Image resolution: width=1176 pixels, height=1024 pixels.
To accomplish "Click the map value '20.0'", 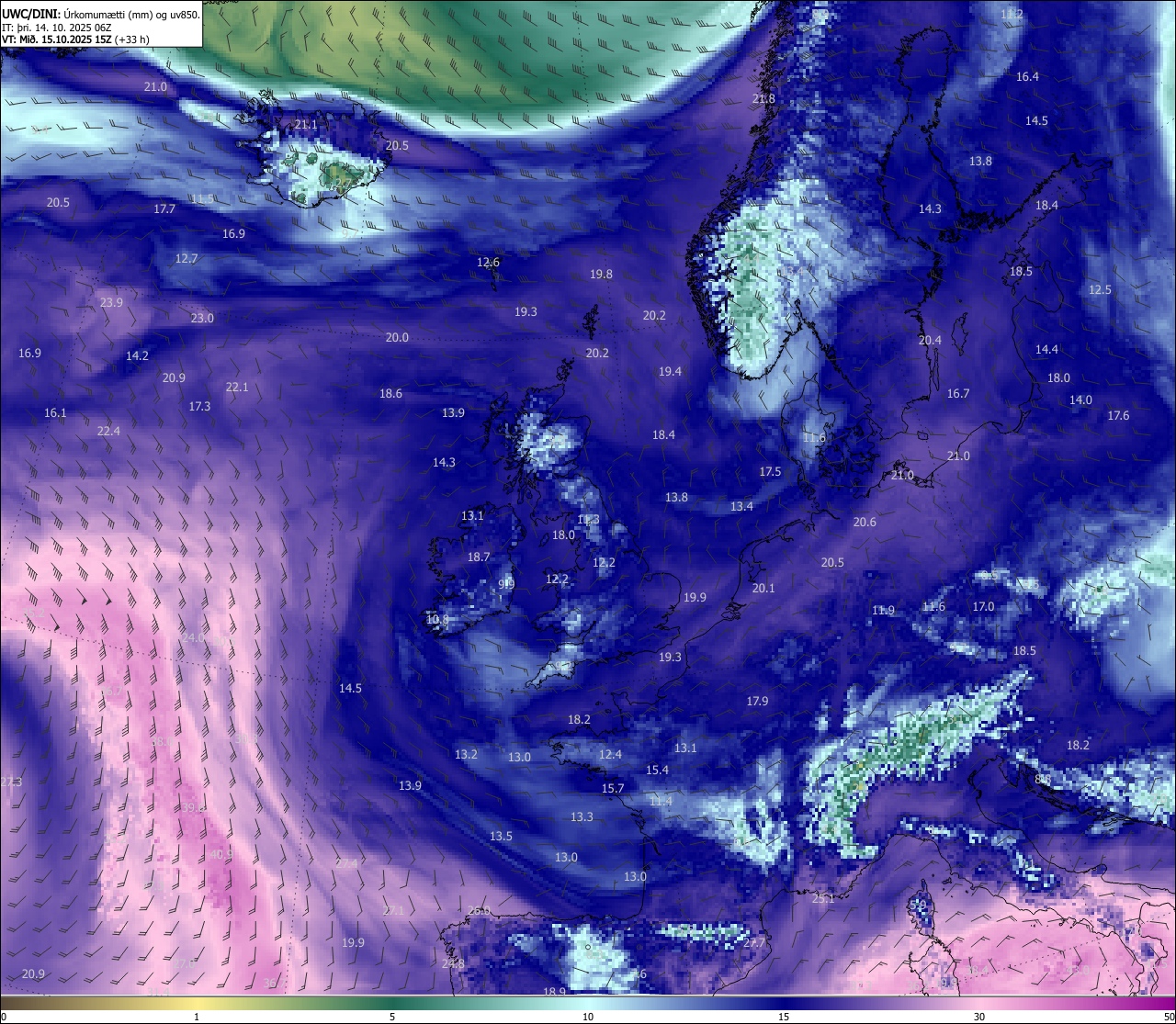I will pyautogui.click(x=397, y=338).
